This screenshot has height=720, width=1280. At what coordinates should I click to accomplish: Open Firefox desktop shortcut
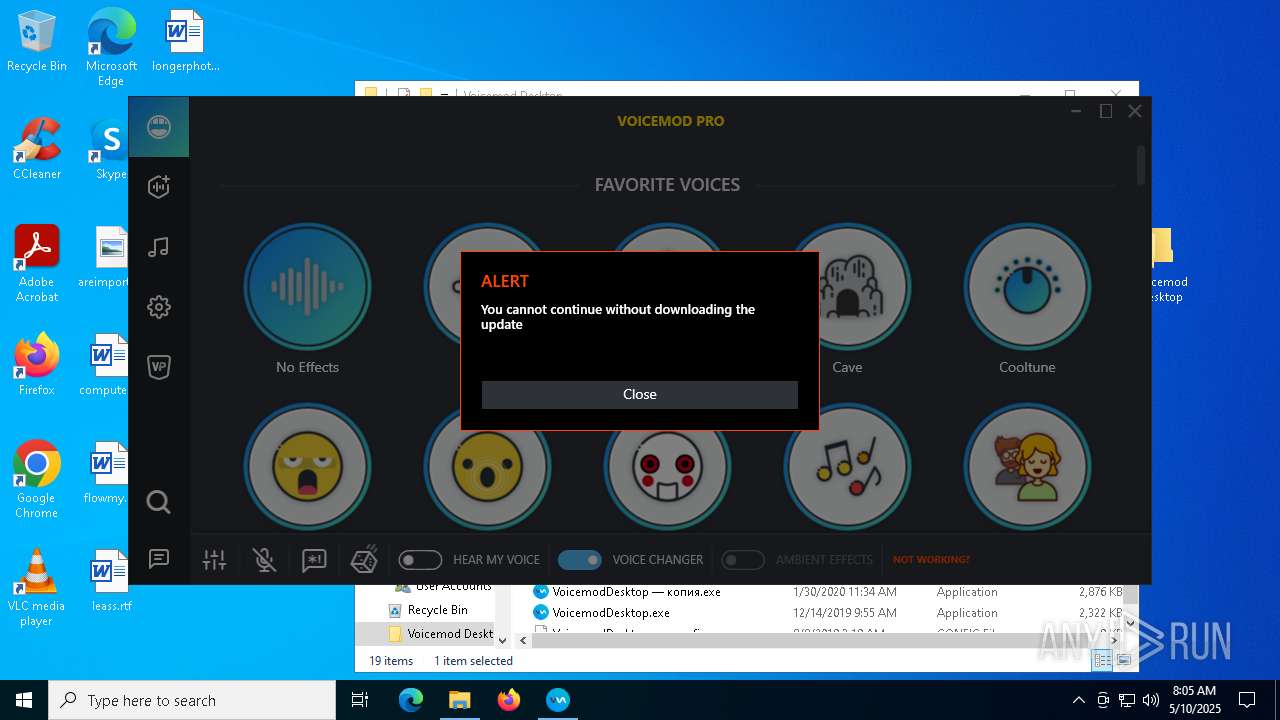coord(37,365)
